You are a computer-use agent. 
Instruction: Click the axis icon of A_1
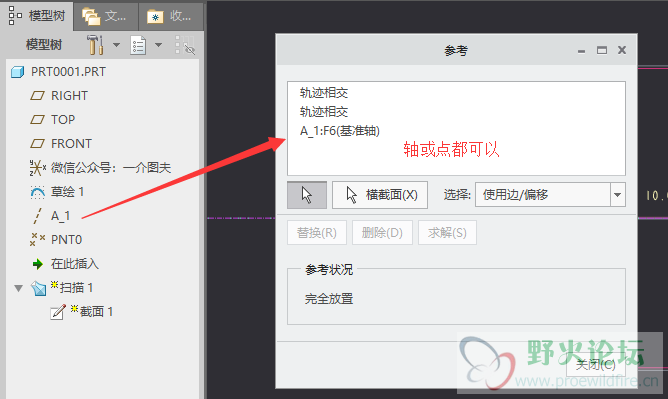click(x=37, y=216)
